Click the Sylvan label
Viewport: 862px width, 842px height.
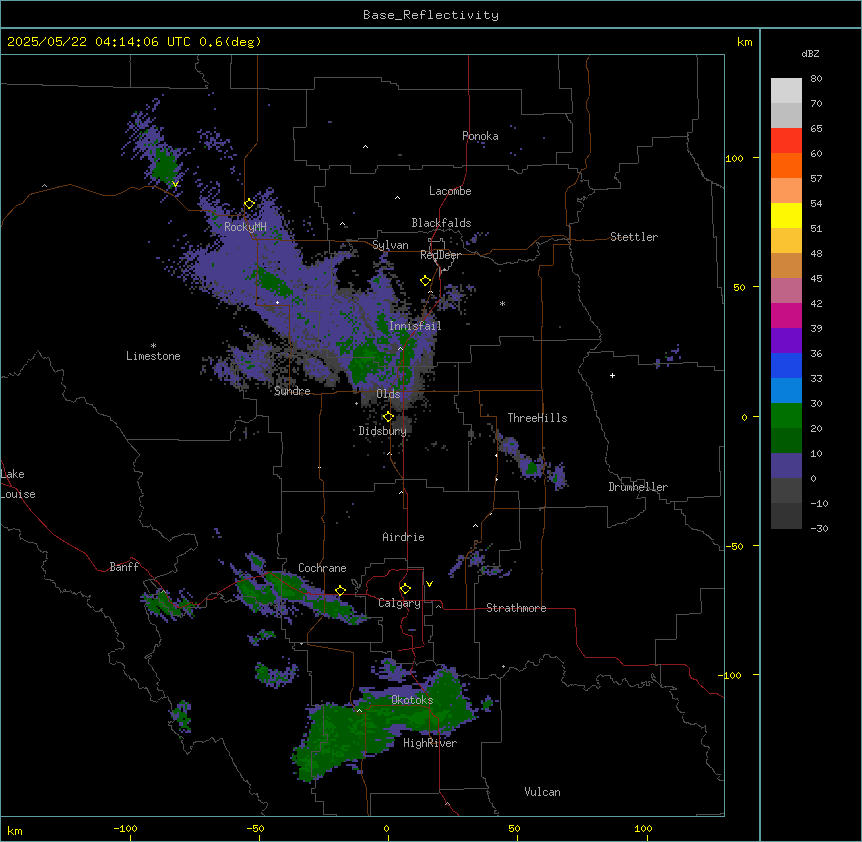[x=390, y=245]
